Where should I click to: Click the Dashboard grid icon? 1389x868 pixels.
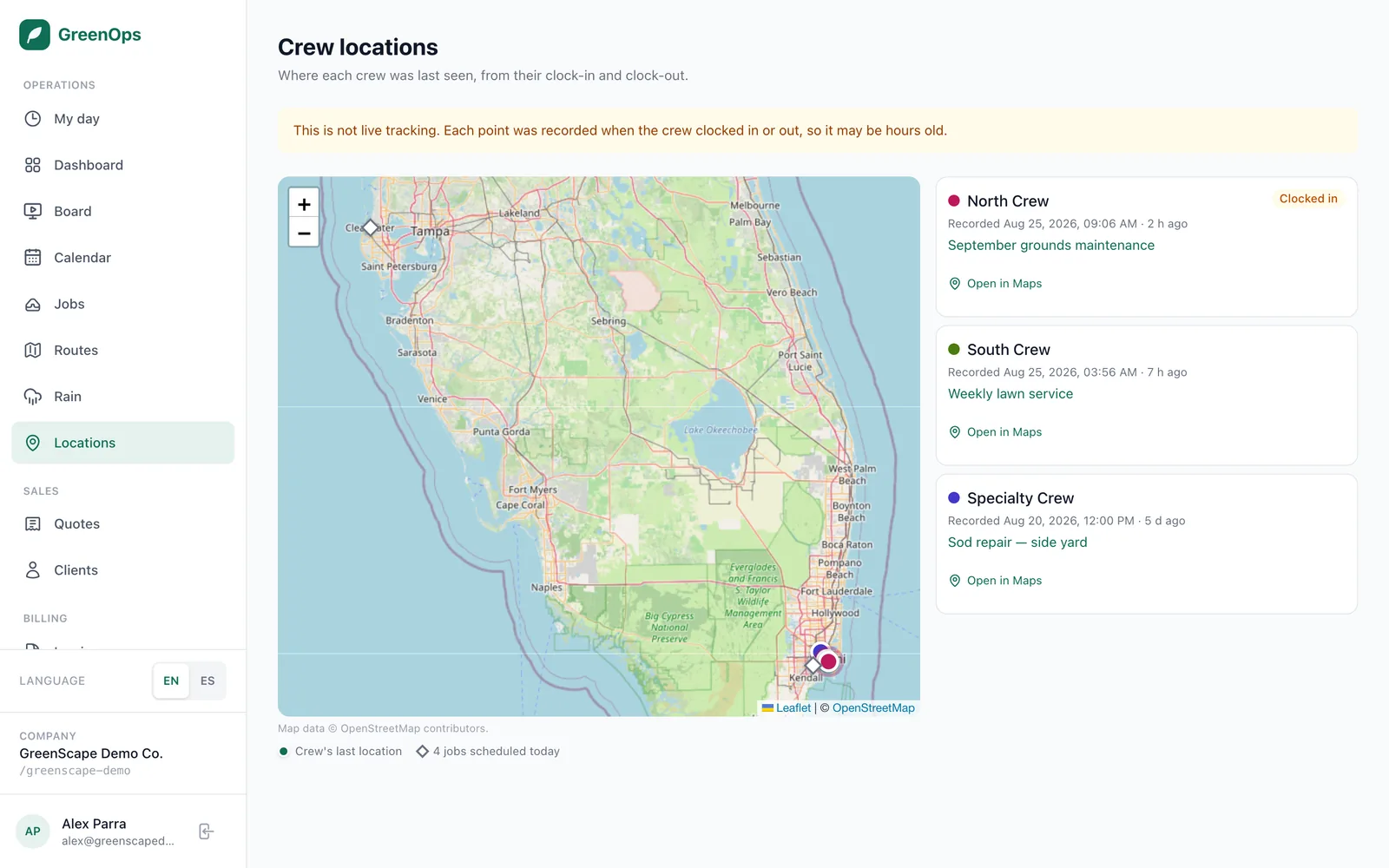coord(33,165)
